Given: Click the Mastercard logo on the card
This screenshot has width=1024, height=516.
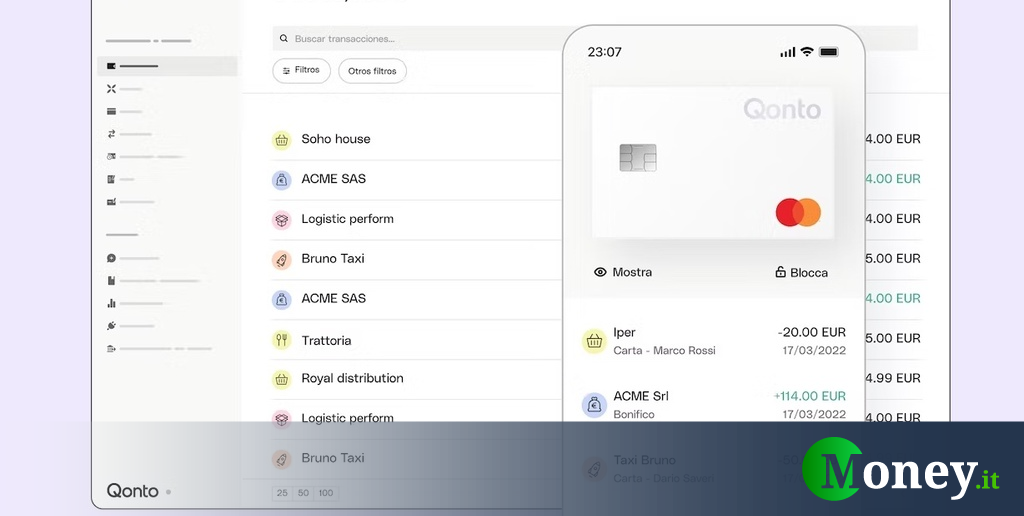Looking at the screenshot, I should point(798,212).
